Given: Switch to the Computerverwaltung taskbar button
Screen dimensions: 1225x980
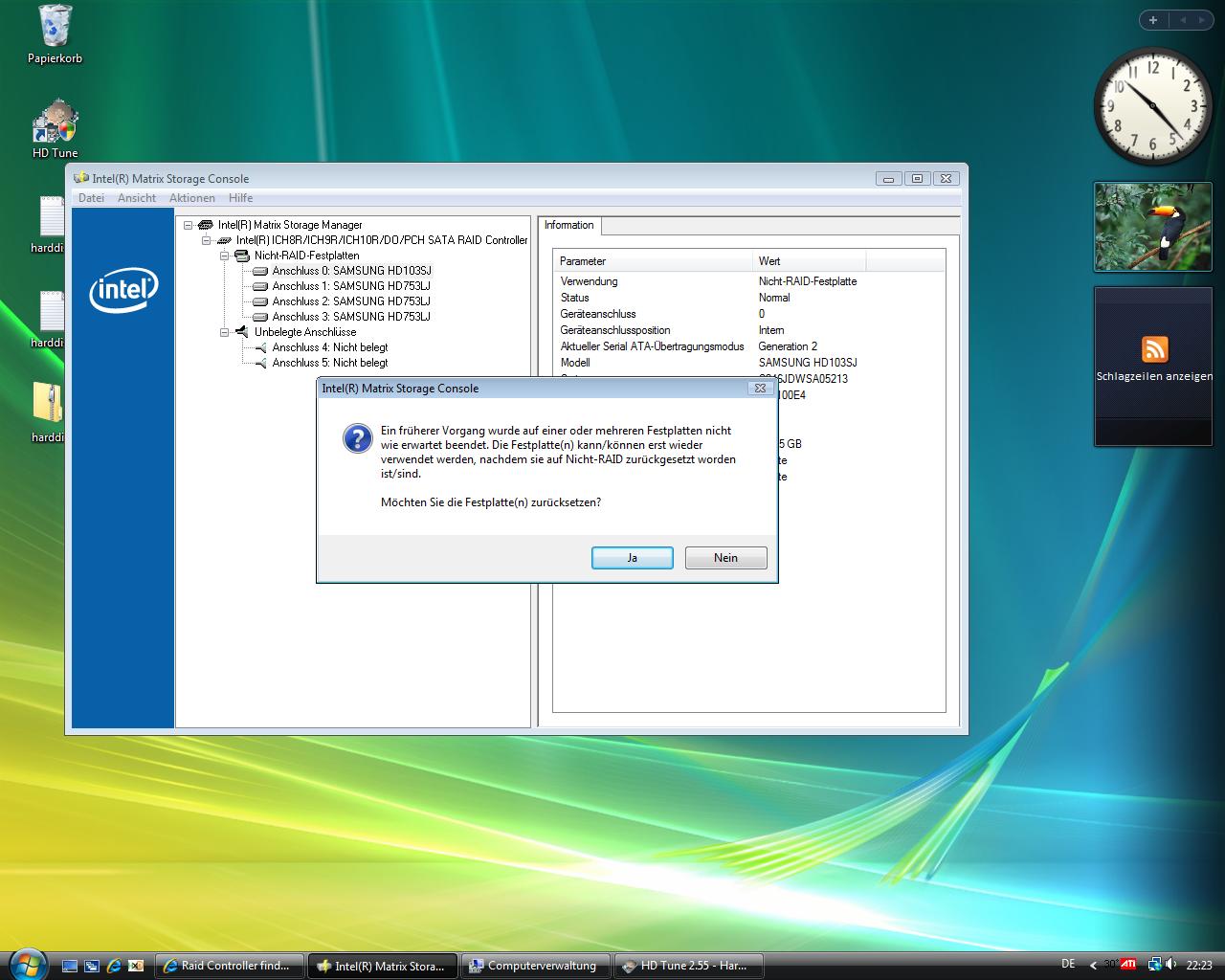Looking at the screenshot, I should (x=536, y=966).
